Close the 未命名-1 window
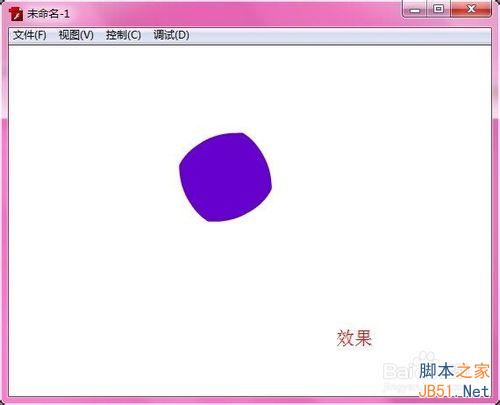500x405 pixels. click(471, 9)
